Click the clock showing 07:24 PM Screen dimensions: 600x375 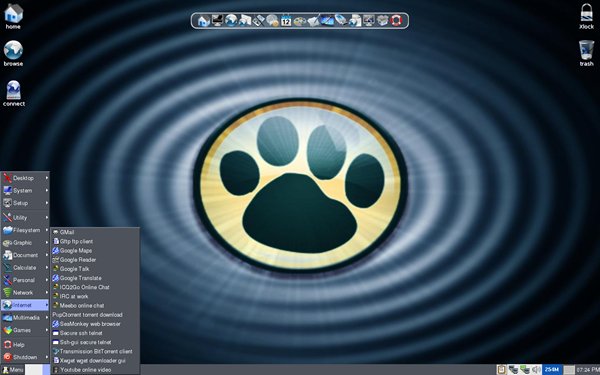coord(588,370)
